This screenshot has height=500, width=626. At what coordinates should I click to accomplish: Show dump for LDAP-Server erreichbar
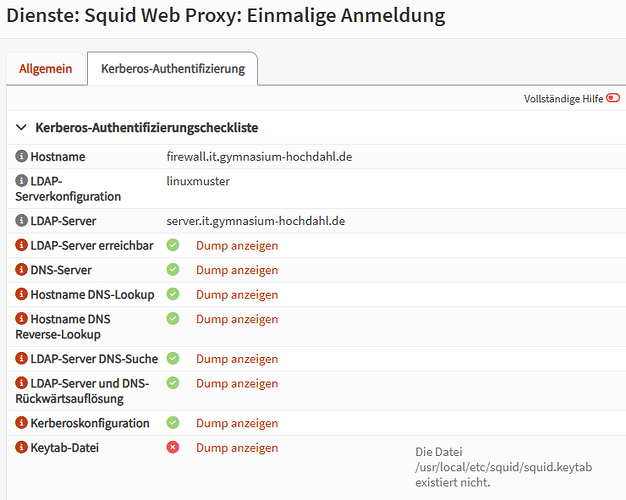tap(237, 245)
